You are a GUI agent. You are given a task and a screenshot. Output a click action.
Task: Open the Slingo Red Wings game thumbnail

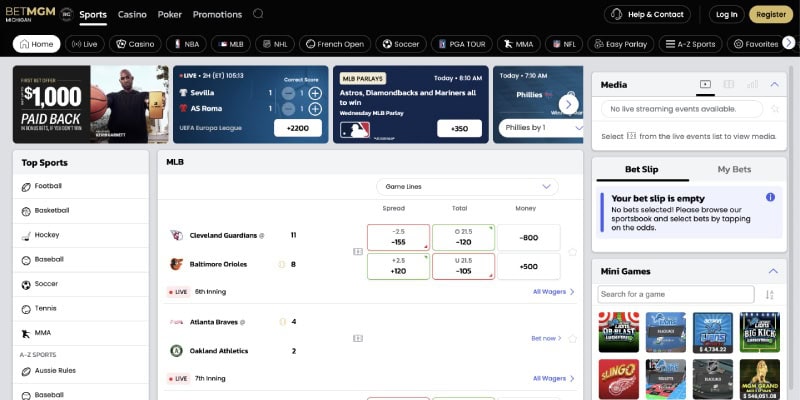point(618,379)
